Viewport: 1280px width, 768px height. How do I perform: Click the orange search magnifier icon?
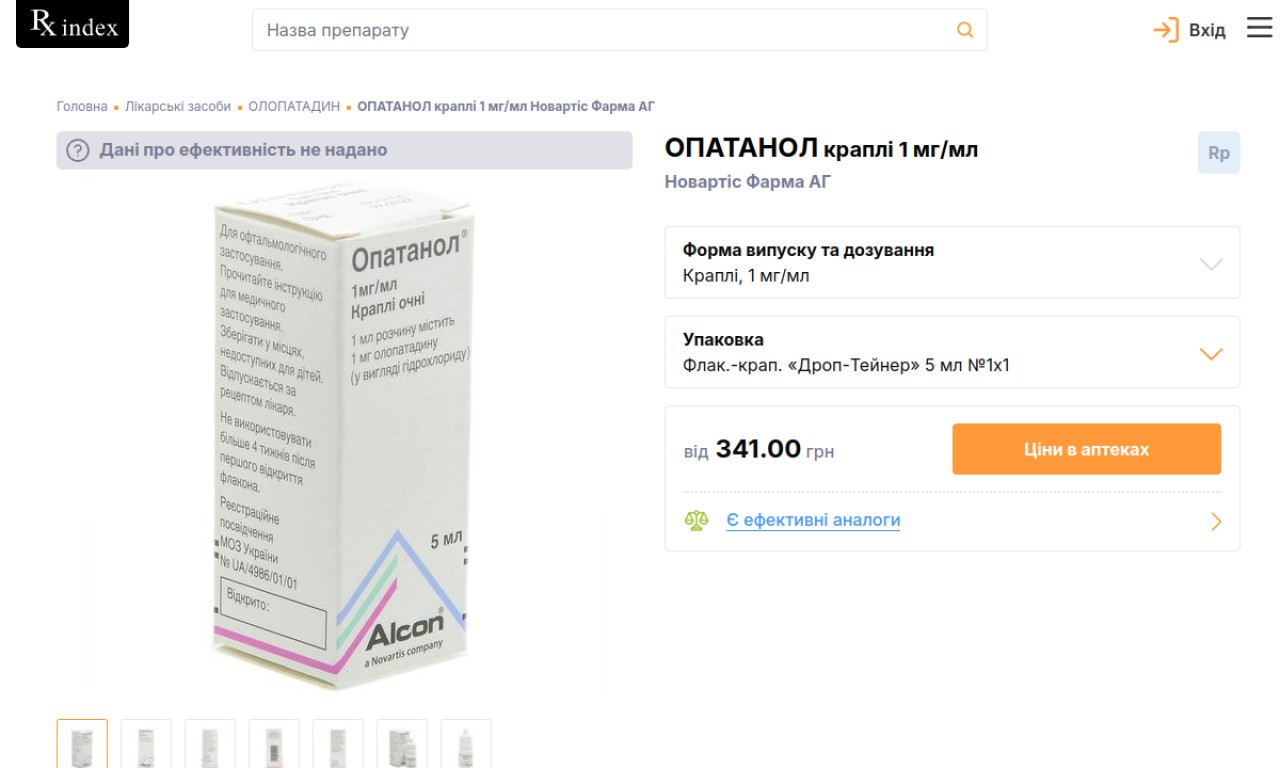(965, 30)
